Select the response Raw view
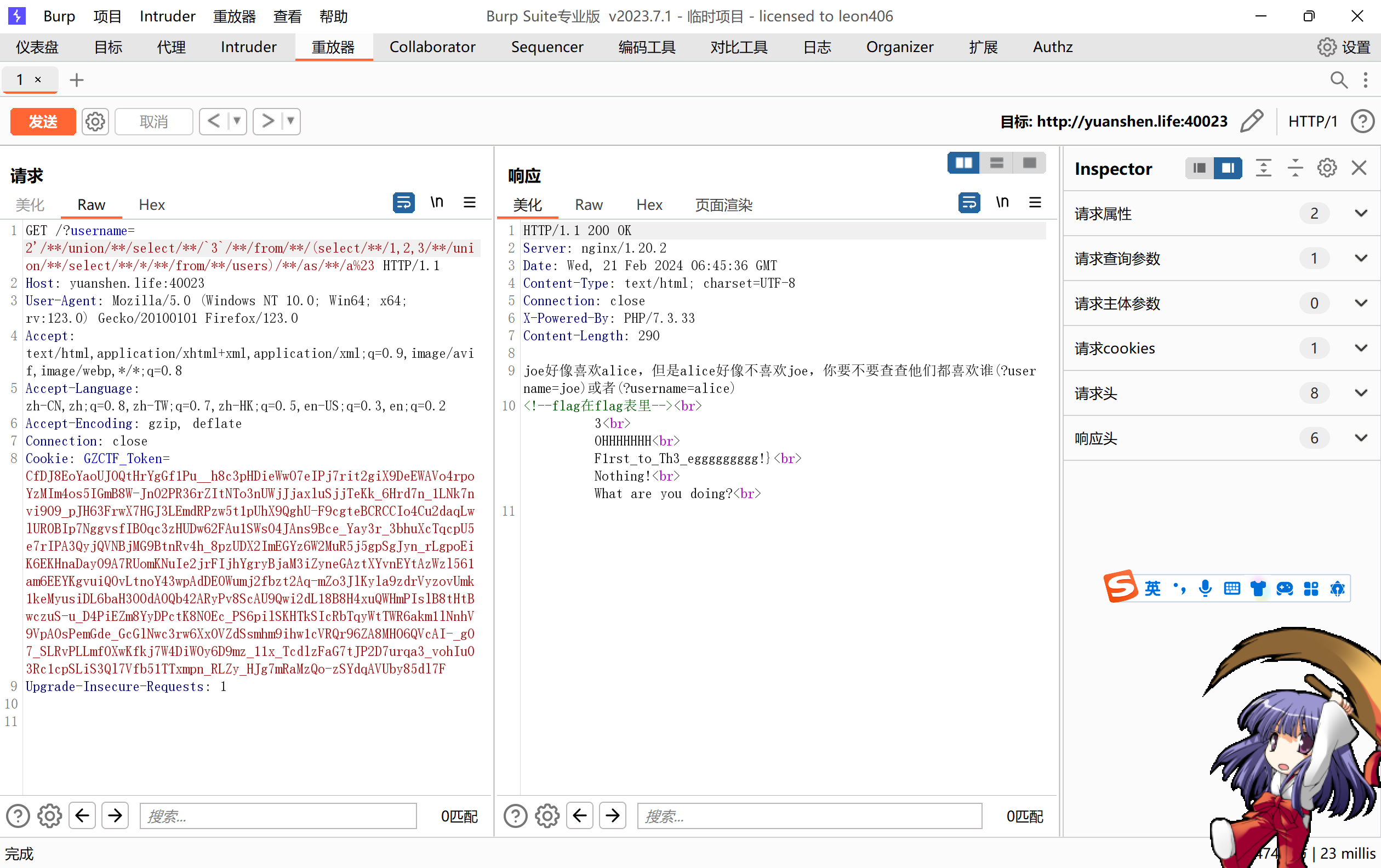The height and width of the screenshot is (868, 1381). pyautogui.click(x=589, y=205)
